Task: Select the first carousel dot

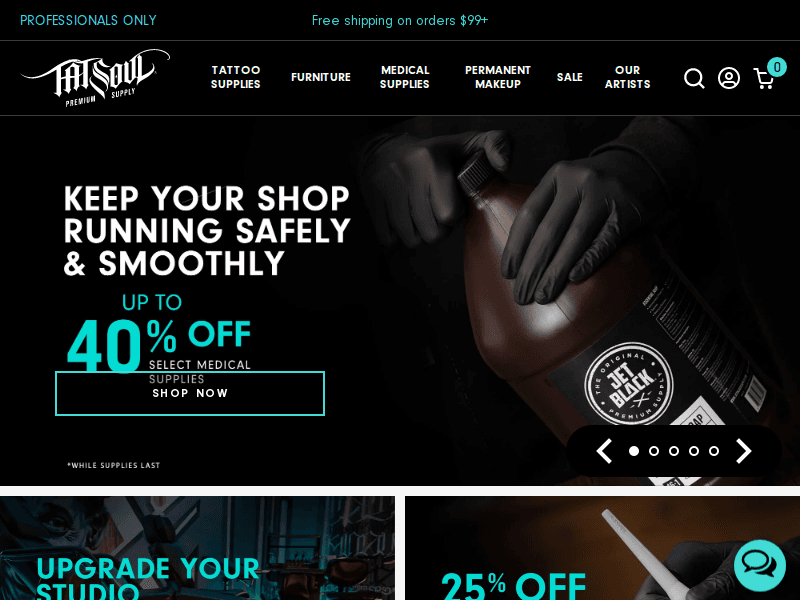Action: click(634, 451)
